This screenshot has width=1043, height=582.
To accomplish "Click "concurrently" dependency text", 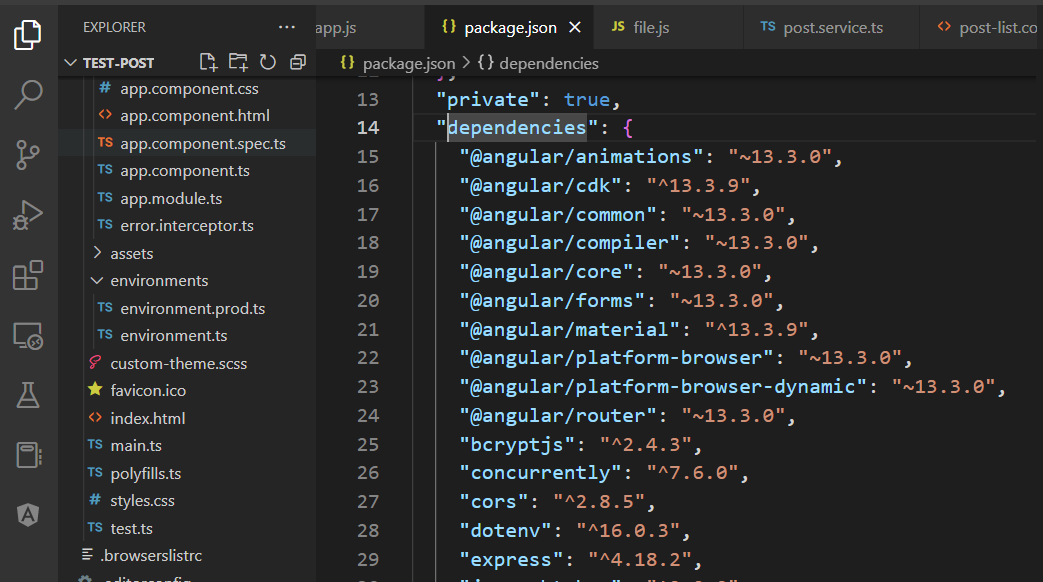I will (541, 474).
